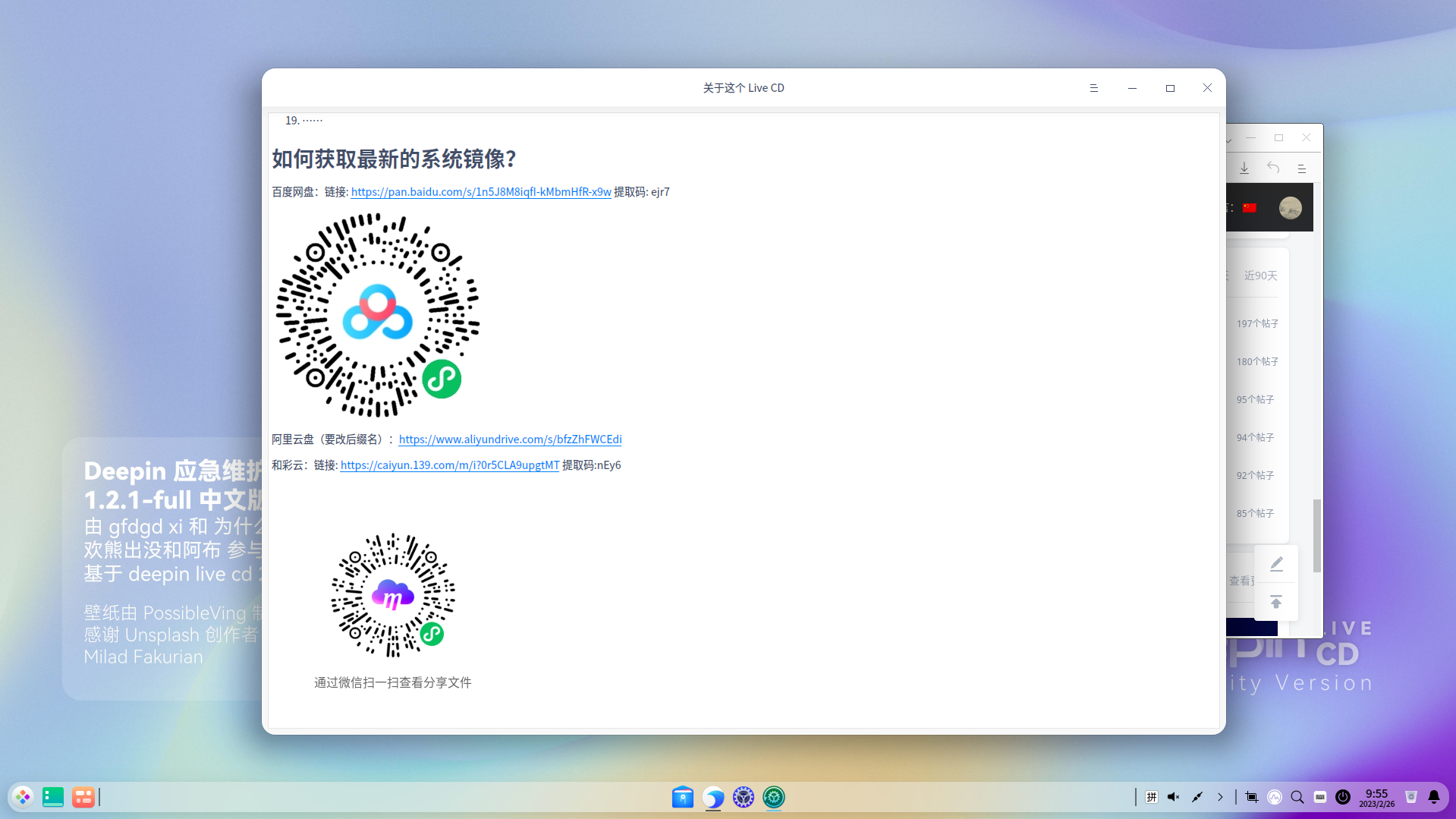
Task: Open the 近90天 time filter dropdown
Action: click(1259, 276)
